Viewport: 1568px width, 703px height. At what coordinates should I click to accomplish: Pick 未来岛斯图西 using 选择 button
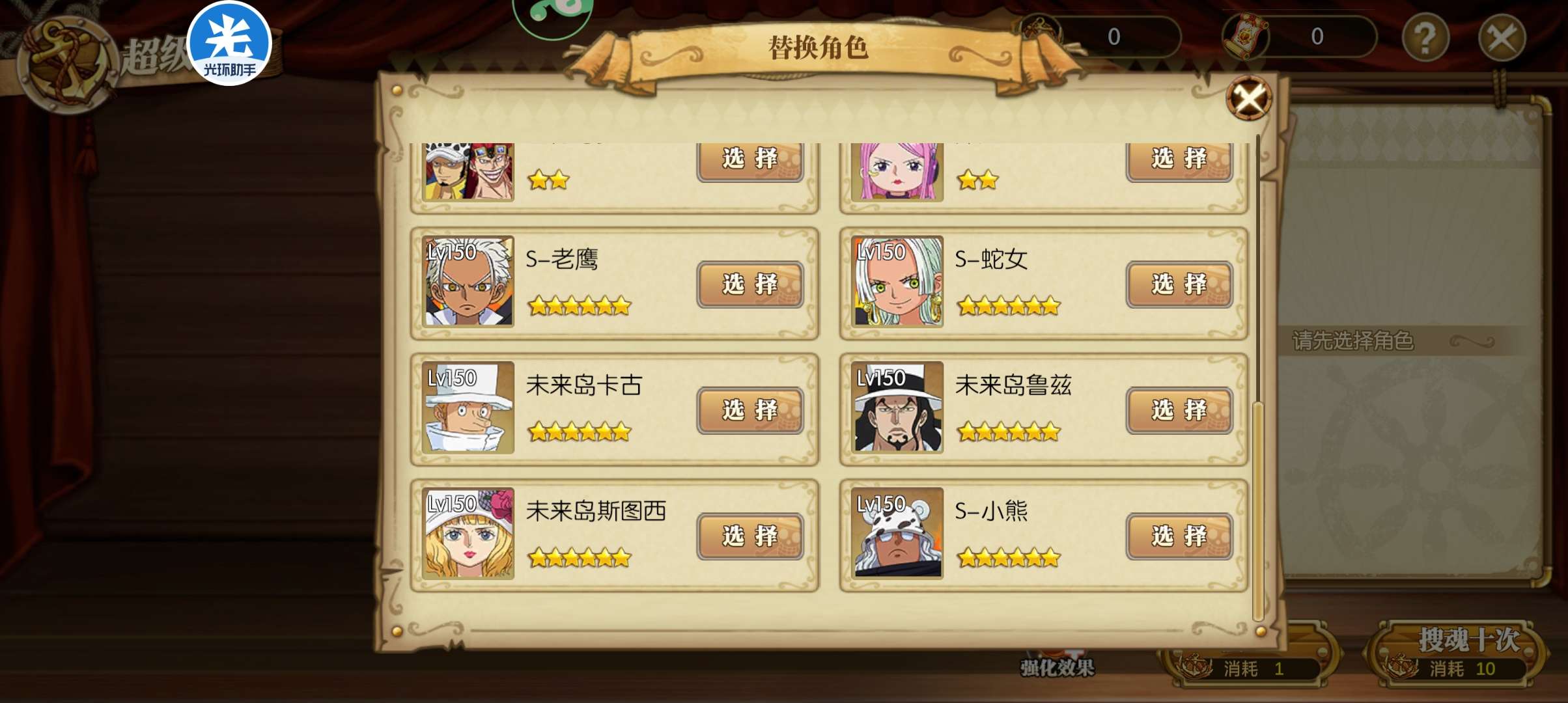[750, 536]
